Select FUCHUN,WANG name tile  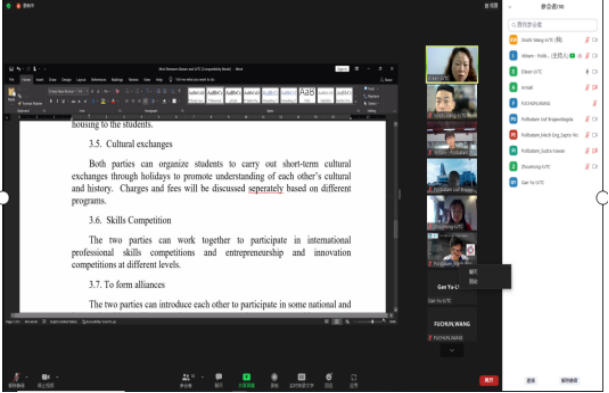(452, 325)
